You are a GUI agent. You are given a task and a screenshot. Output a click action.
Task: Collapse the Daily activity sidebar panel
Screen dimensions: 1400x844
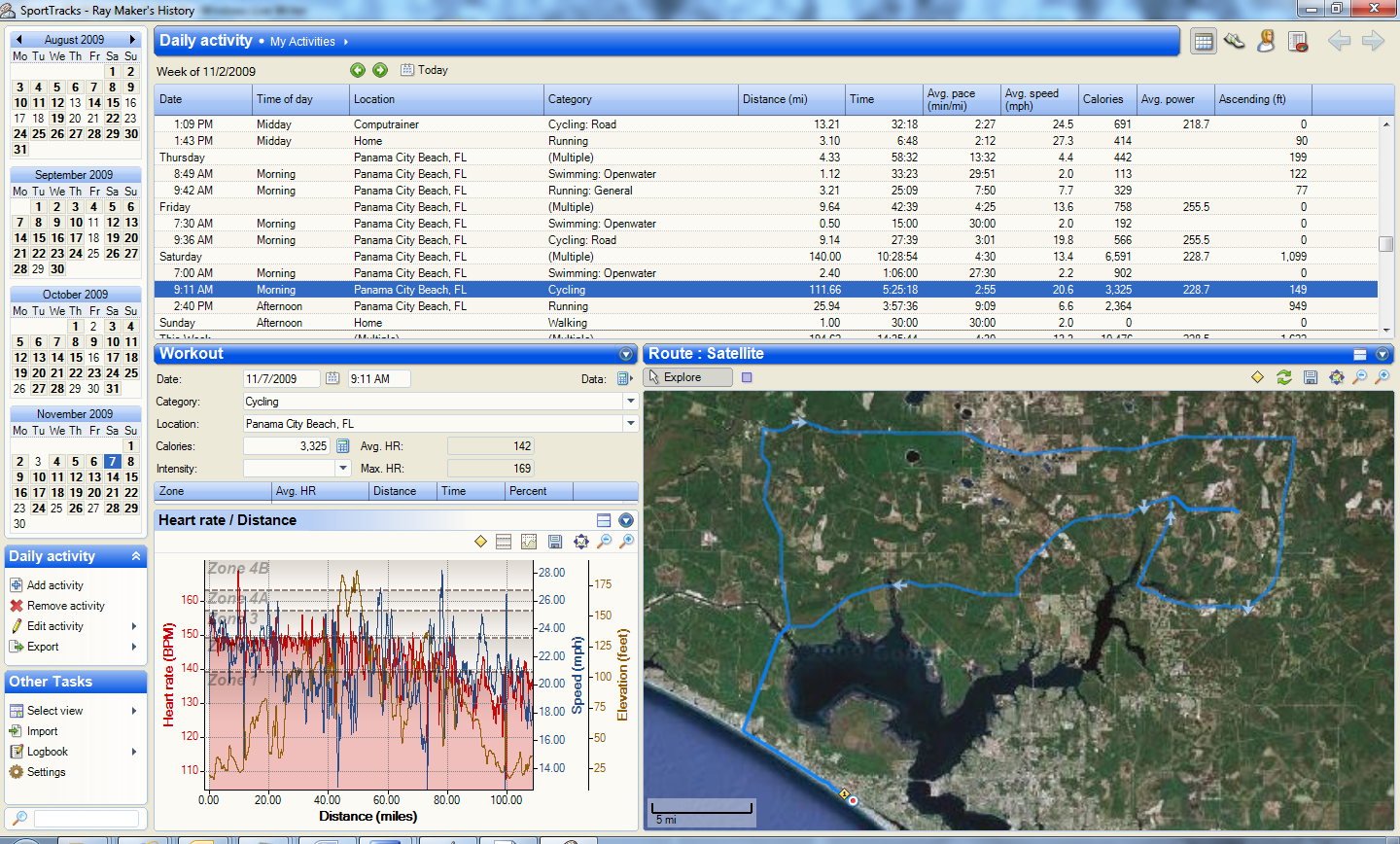coord(136,556)
